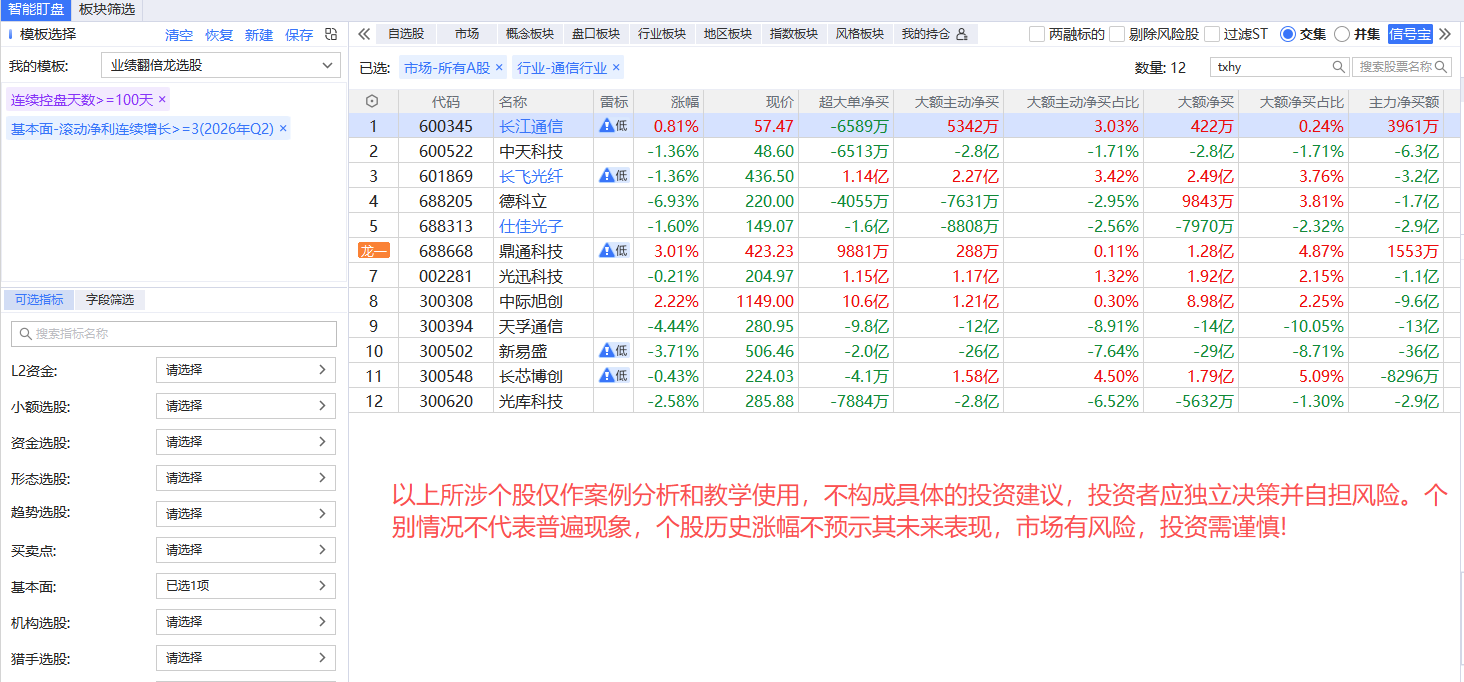Click the 搜索指标名称 search field

pos(174,334)
